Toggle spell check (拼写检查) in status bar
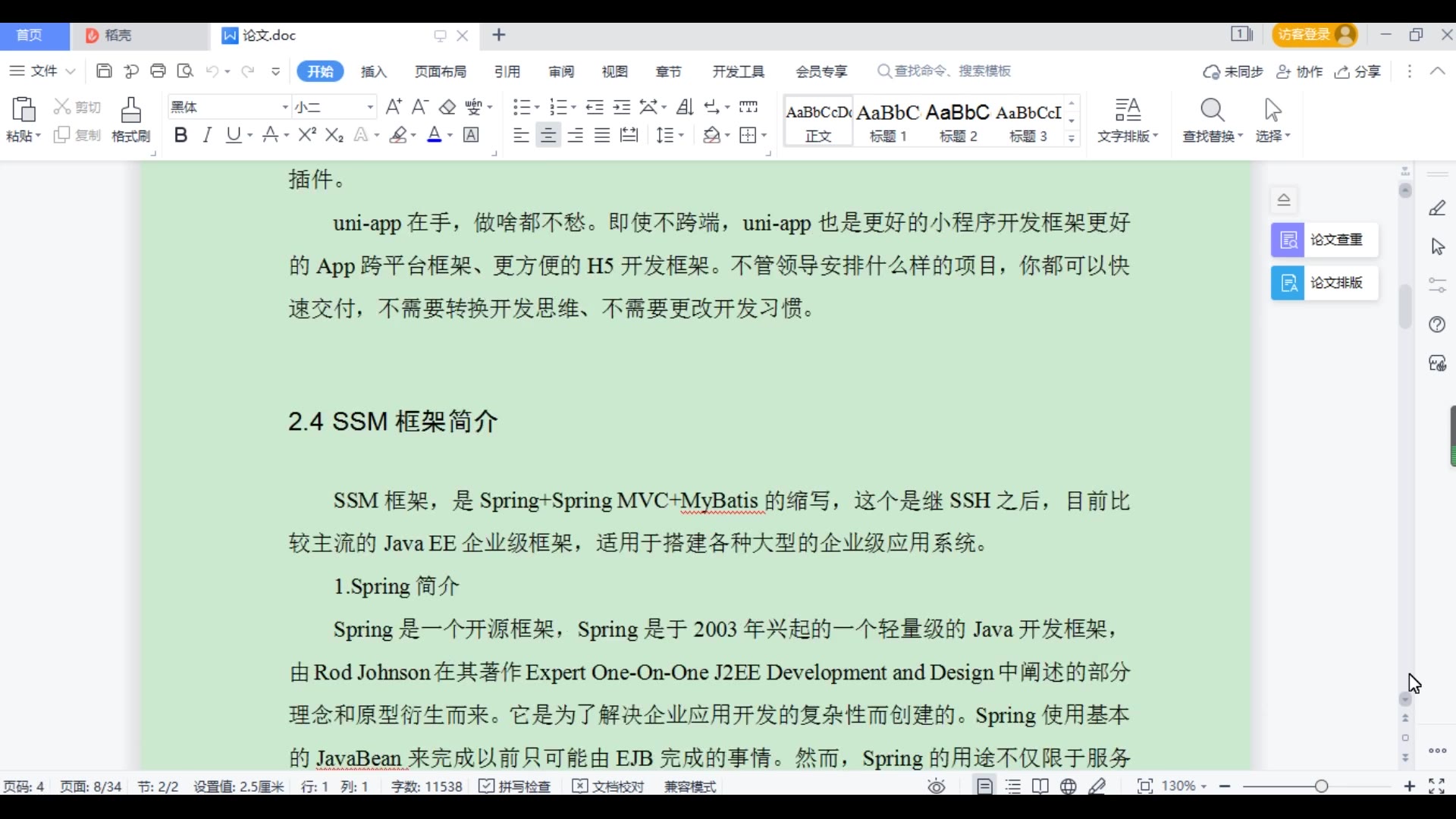 (x=515, y=786)
